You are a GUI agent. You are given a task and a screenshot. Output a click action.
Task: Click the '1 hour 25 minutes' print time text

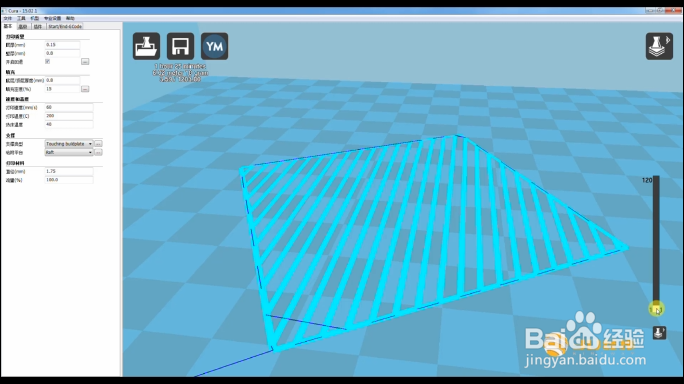[180, 66]
